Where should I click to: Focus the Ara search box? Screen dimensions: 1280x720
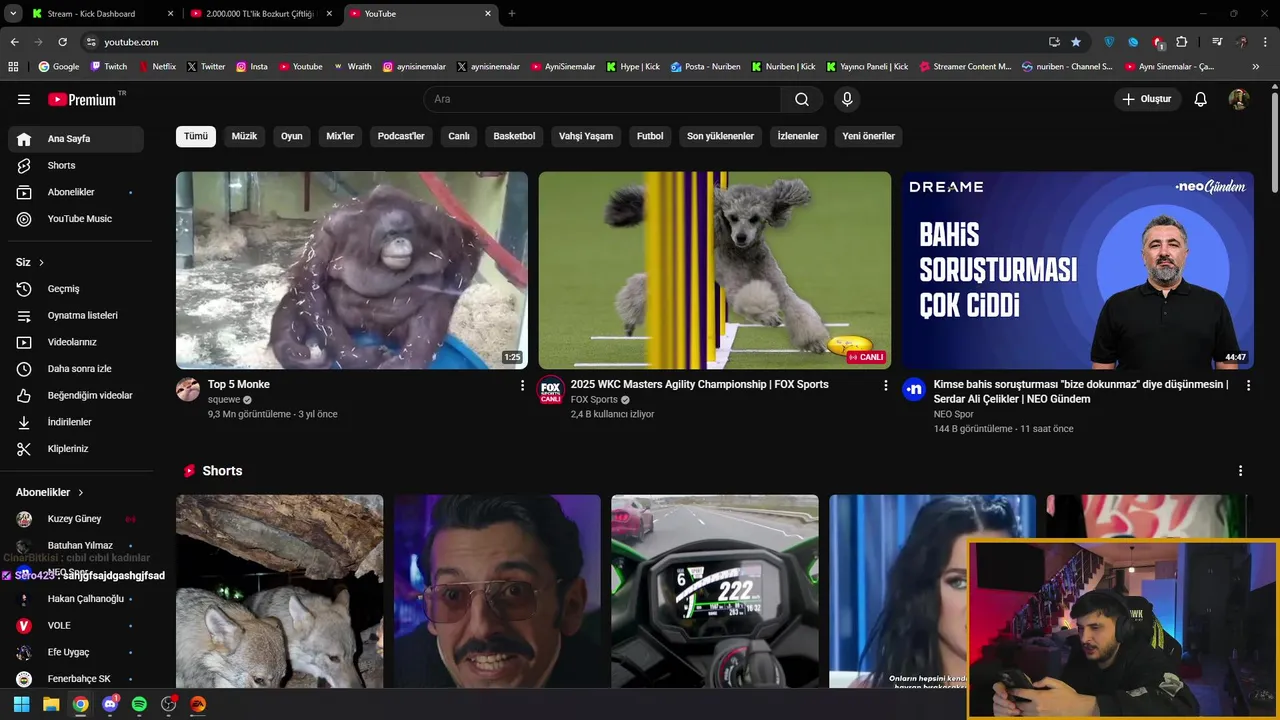[x=603, y=99]
